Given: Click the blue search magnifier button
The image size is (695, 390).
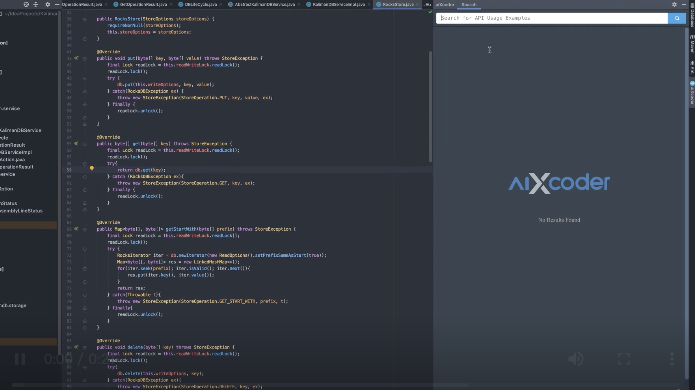Looking at the screenshot, I should (x=677, y=18).
